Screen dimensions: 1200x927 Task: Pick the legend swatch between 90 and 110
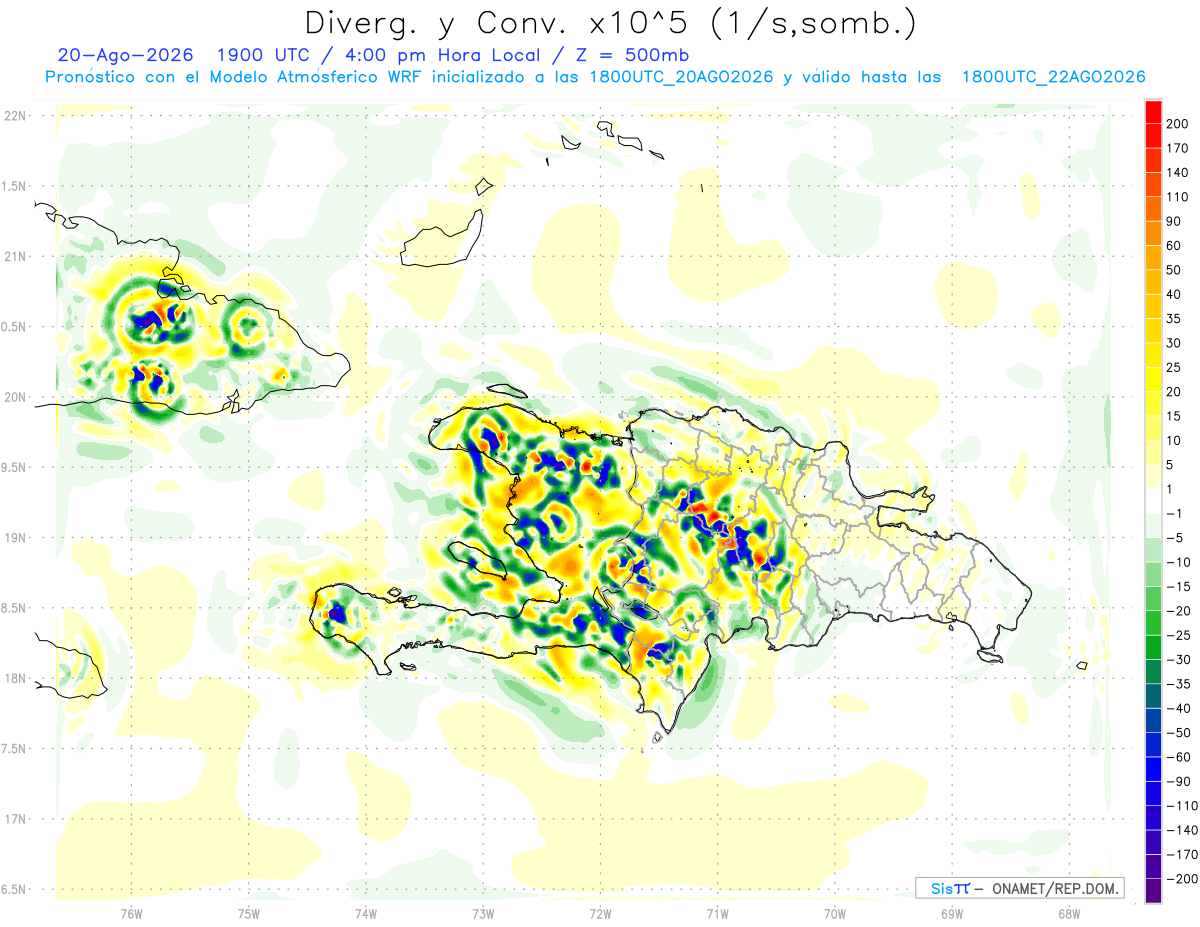(1153, 209)
